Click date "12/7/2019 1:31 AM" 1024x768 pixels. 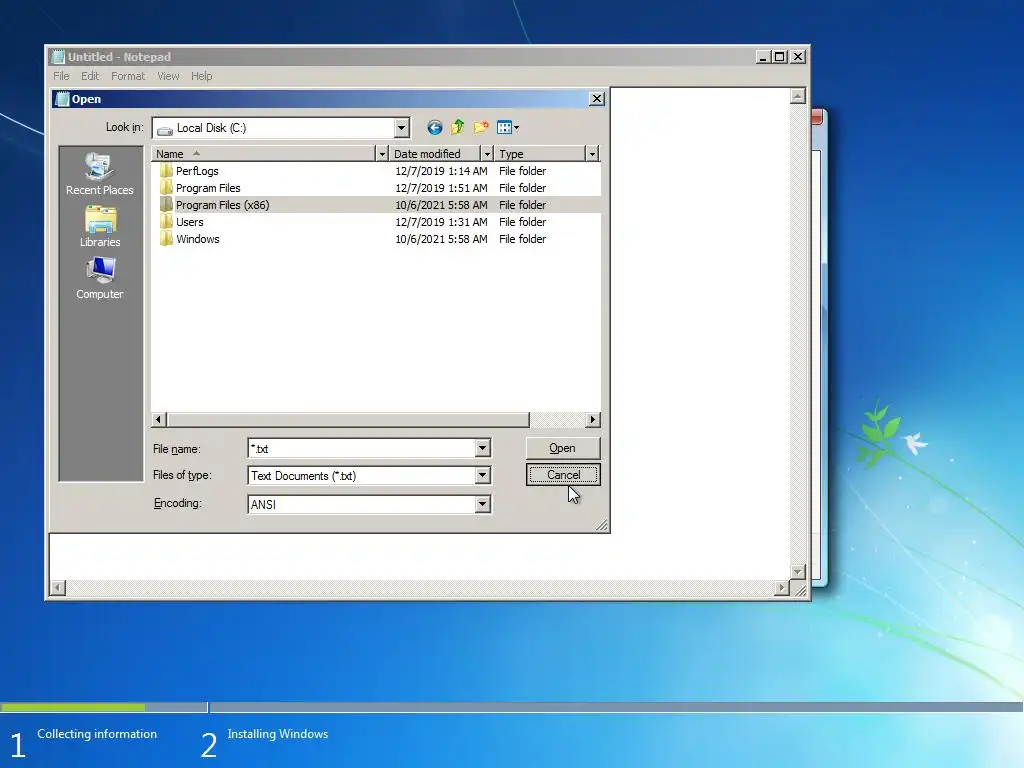pyautogui.click(x=441, y=222)
